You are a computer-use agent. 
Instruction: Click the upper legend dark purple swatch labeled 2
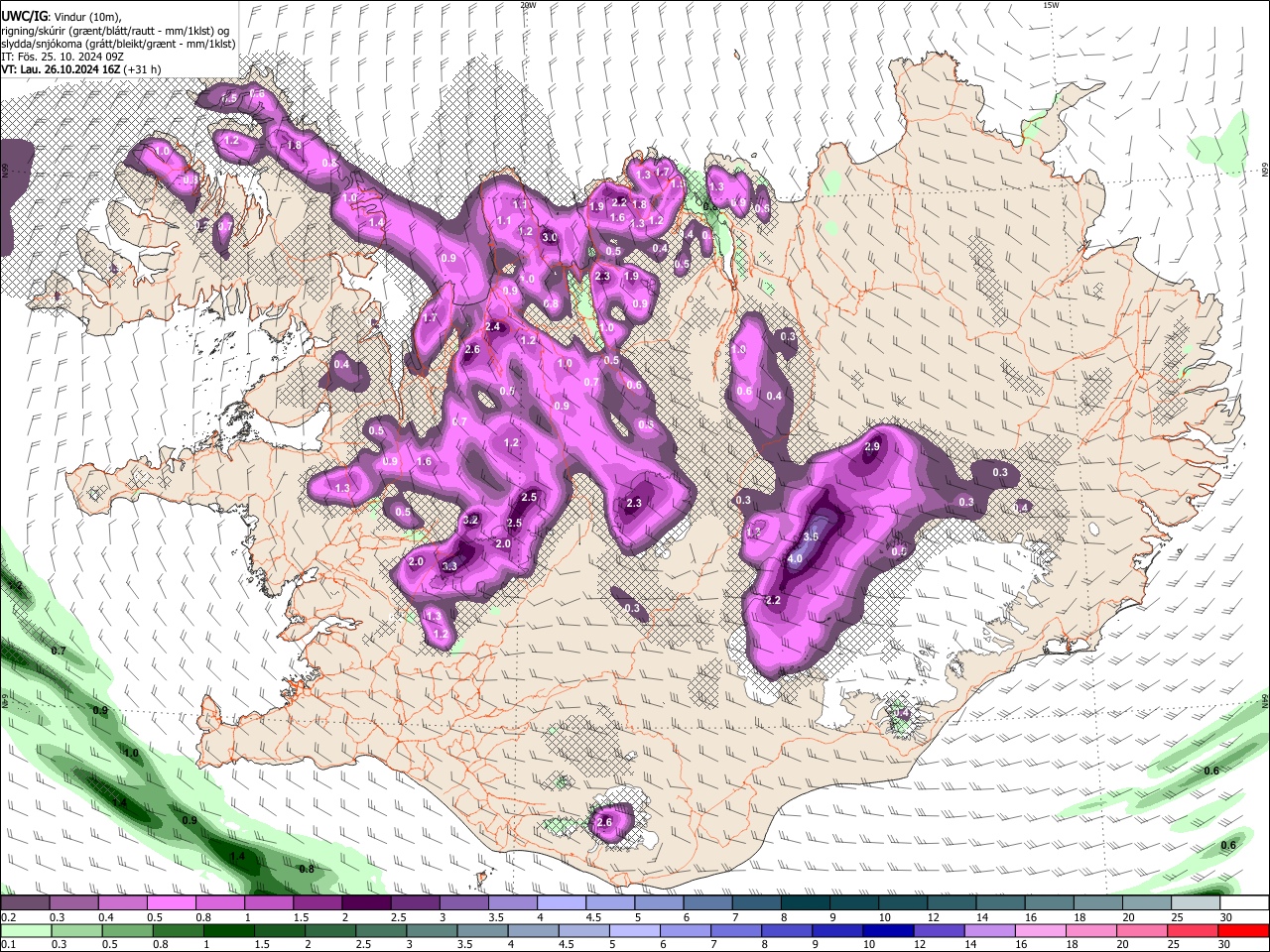coord(366,903)
